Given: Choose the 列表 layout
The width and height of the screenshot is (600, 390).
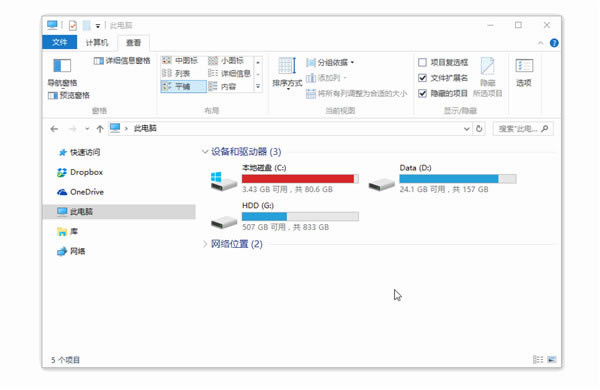Looking at the screenshot, I should pos(176,73).
